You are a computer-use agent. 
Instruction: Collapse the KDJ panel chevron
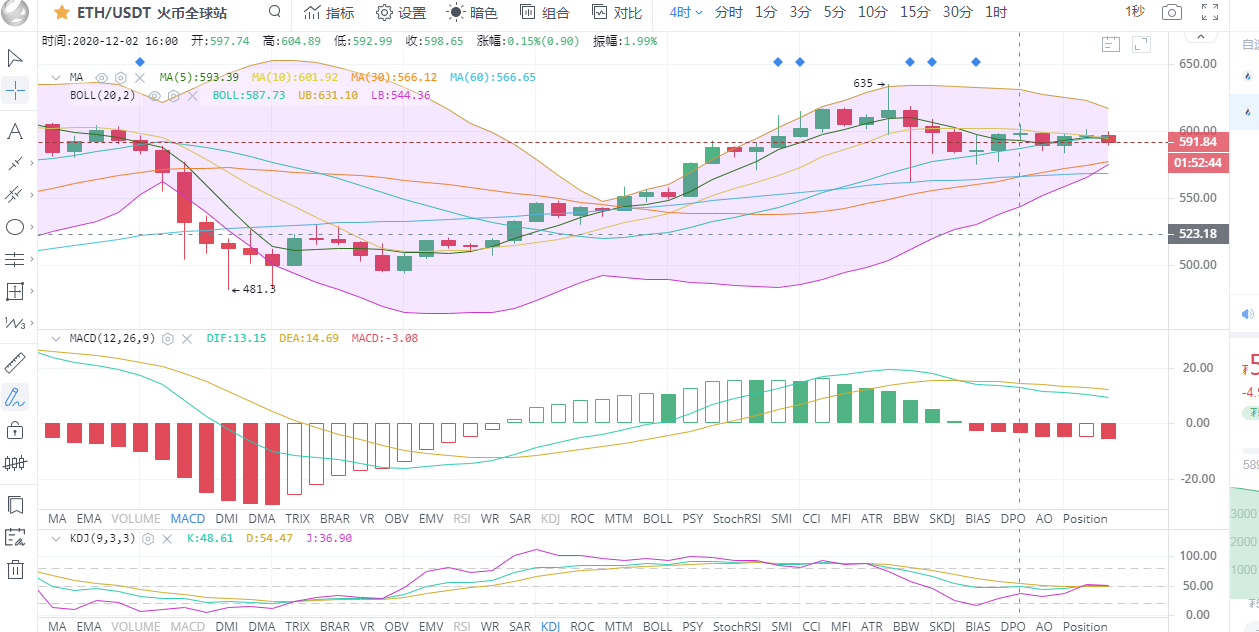[x=56, y=538]
